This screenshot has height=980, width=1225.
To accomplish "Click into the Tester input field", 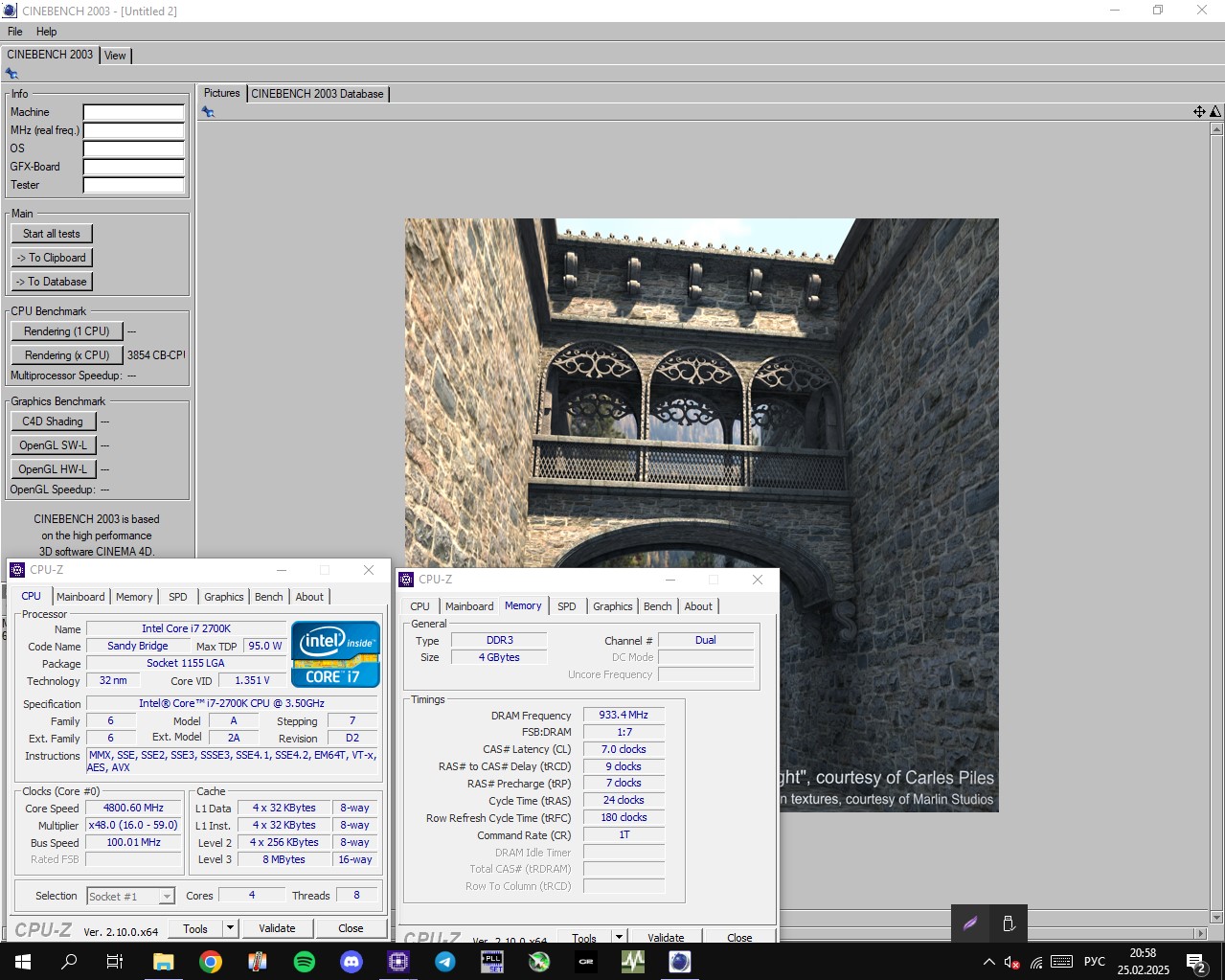I will 133,185.
